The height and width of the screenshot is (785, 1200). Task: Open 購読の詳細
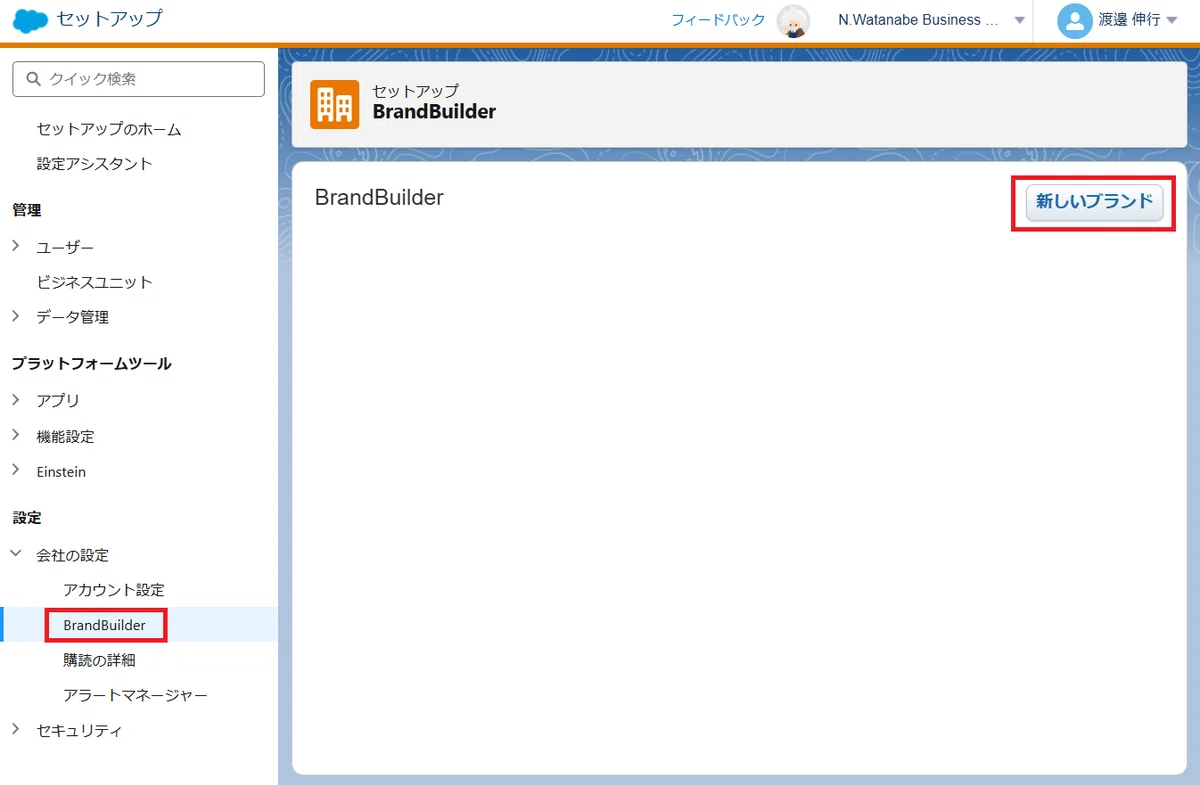pyautogui.click(x=99, y=660)
